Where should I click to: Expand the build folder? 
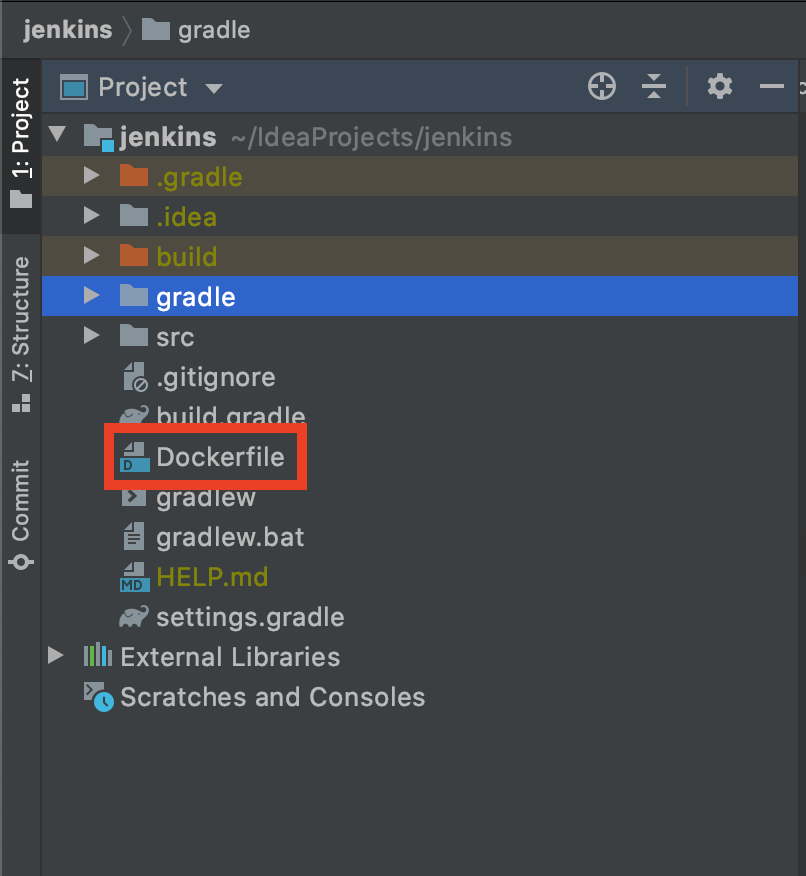click(x=91, y=255)
